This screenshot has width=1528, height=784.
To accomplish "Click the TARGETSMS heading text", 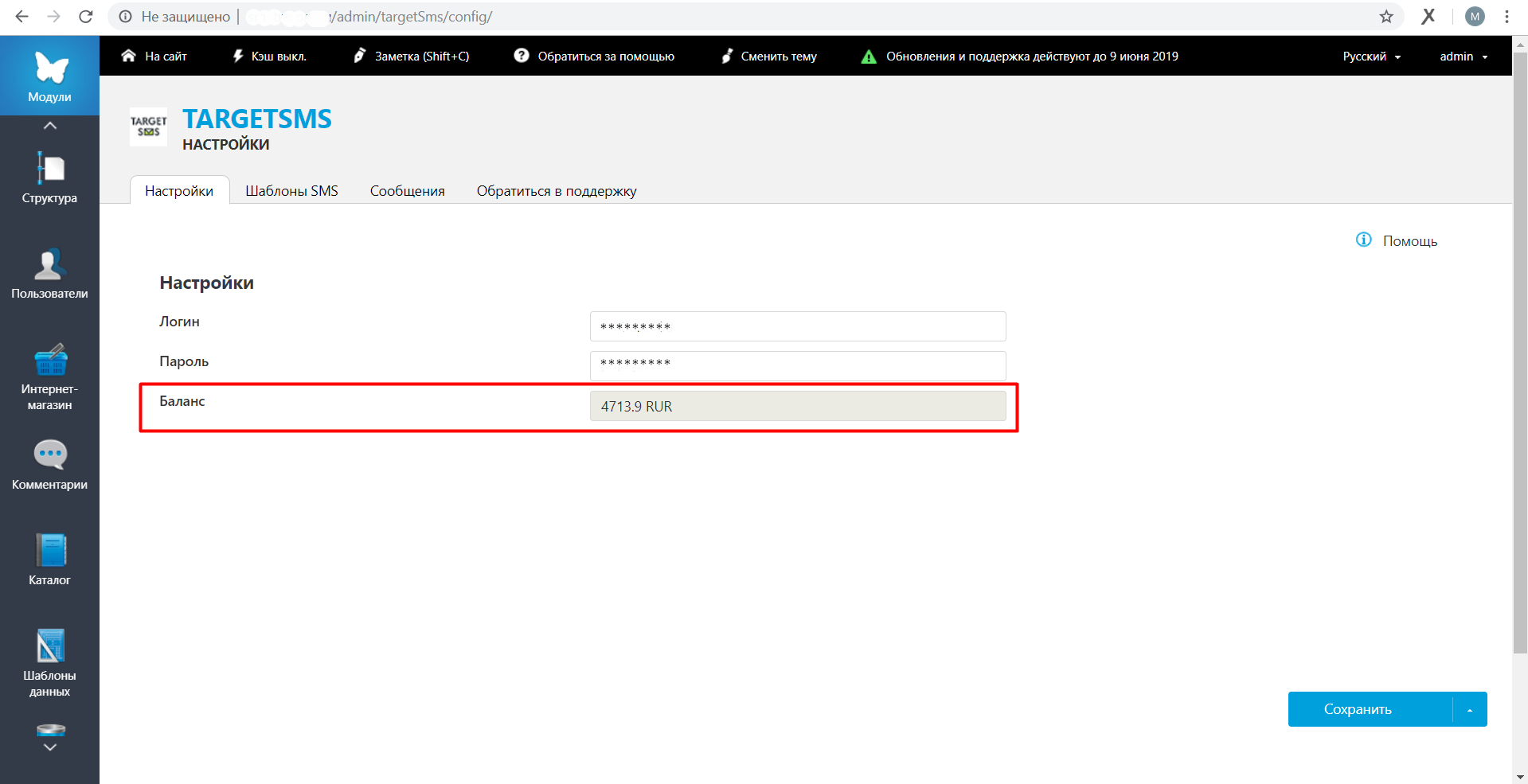I will click(257, 119).
